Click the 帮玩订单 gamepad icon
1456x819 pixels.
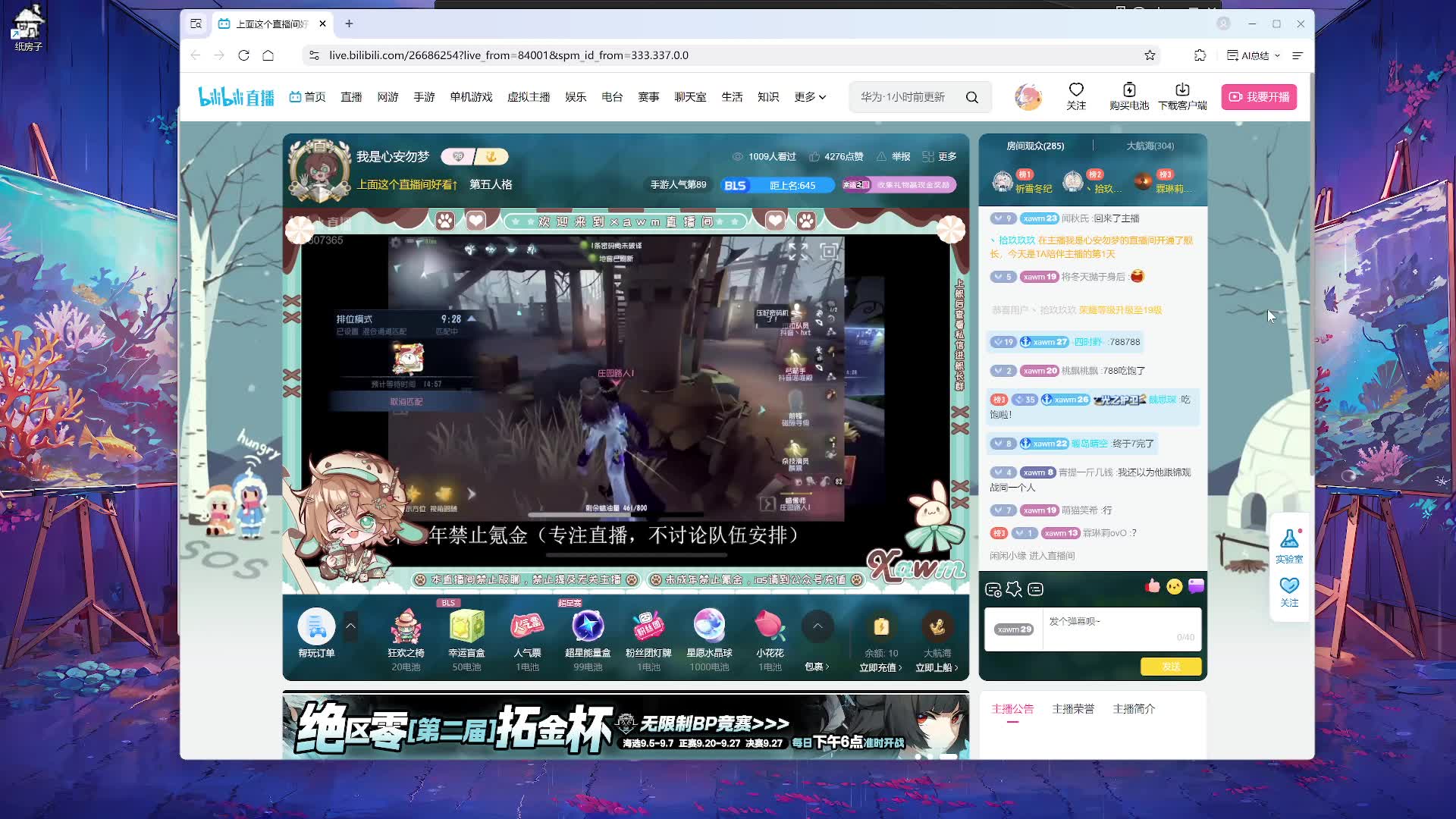click(x=316, y=626)
